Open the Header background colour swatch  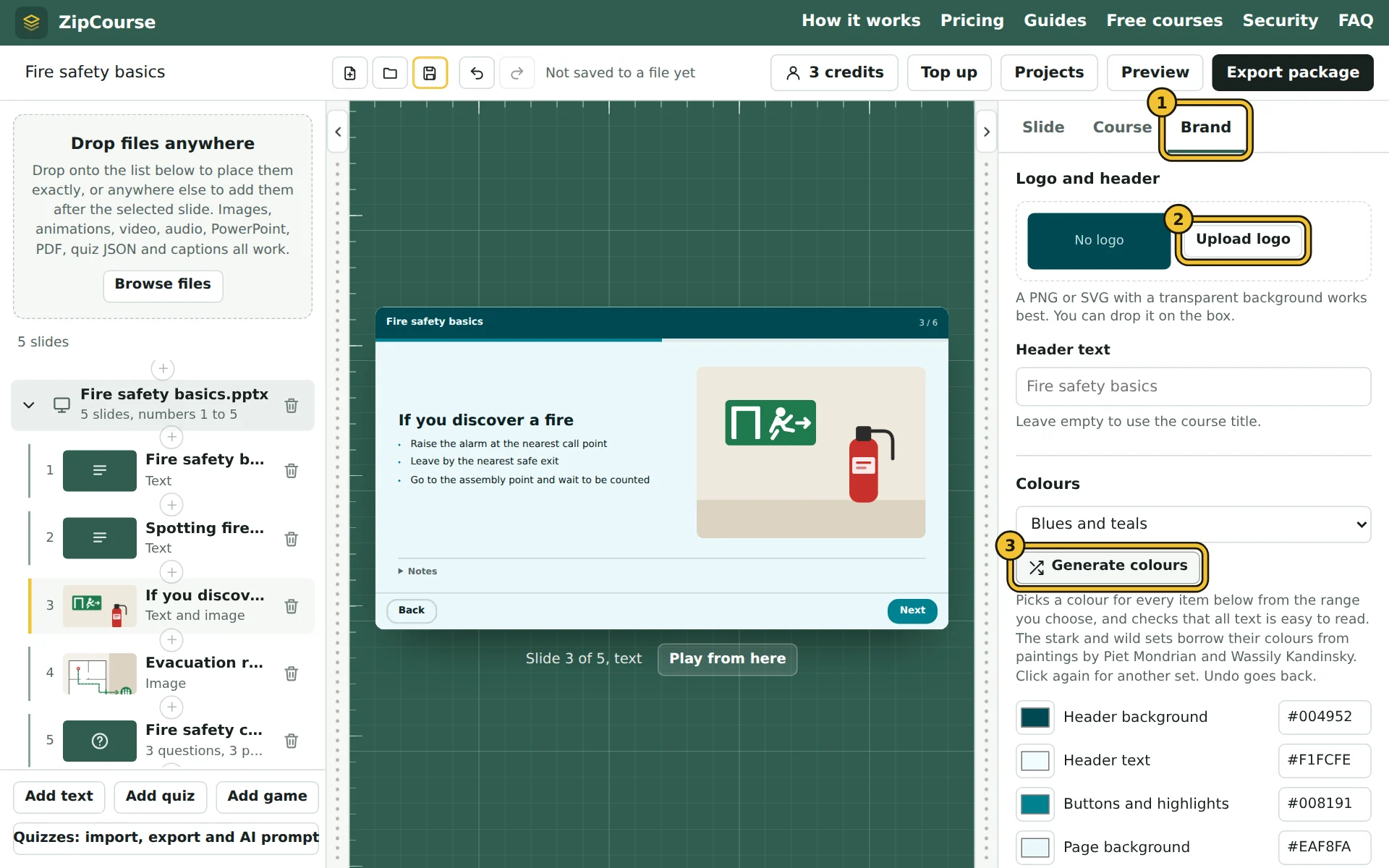tap(1035, 718)
